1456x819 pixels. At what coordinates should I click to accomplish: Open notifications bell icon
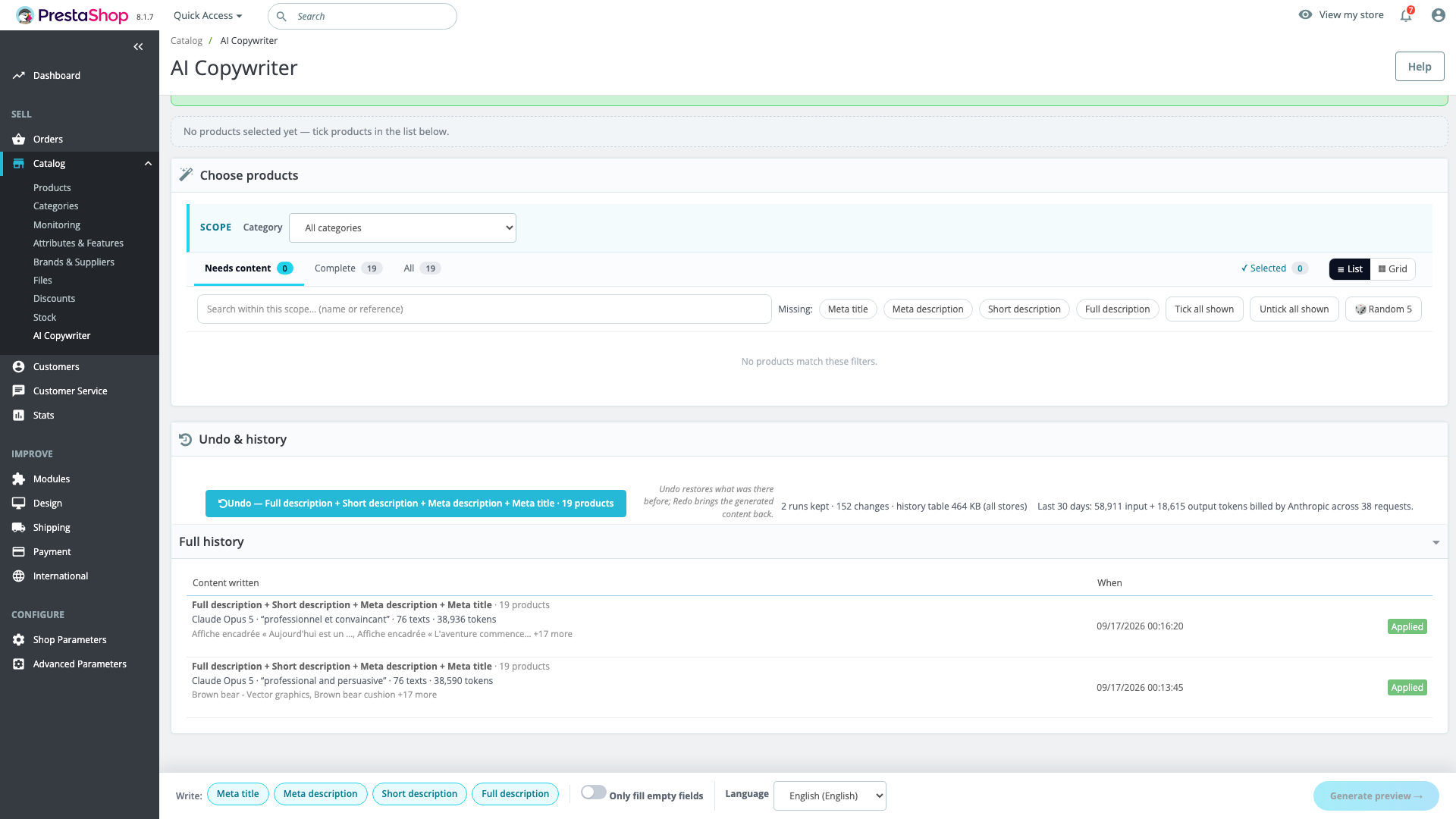click(1406, 15)
